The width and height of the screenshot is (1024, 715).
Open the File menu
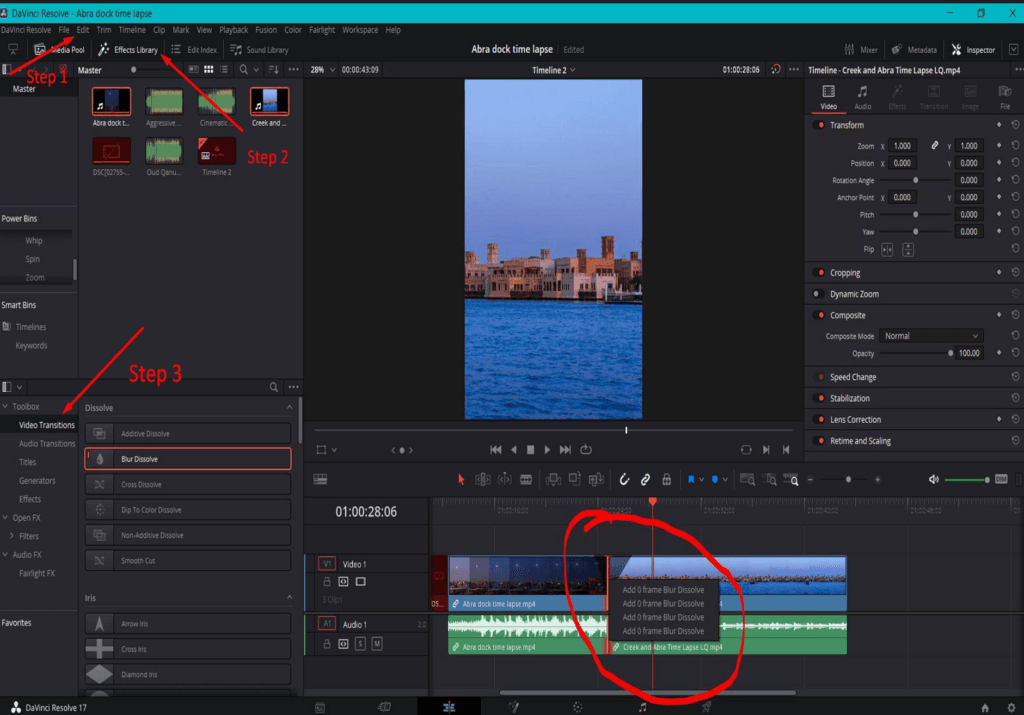click(x=63, y=30)
